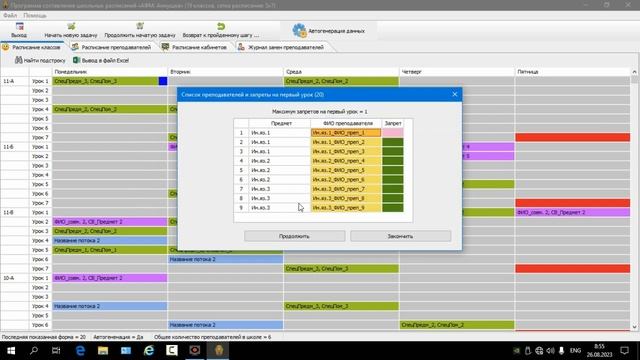Click the microphone tray icon
The height and width of the screenshot is (360, 640).
562,351
